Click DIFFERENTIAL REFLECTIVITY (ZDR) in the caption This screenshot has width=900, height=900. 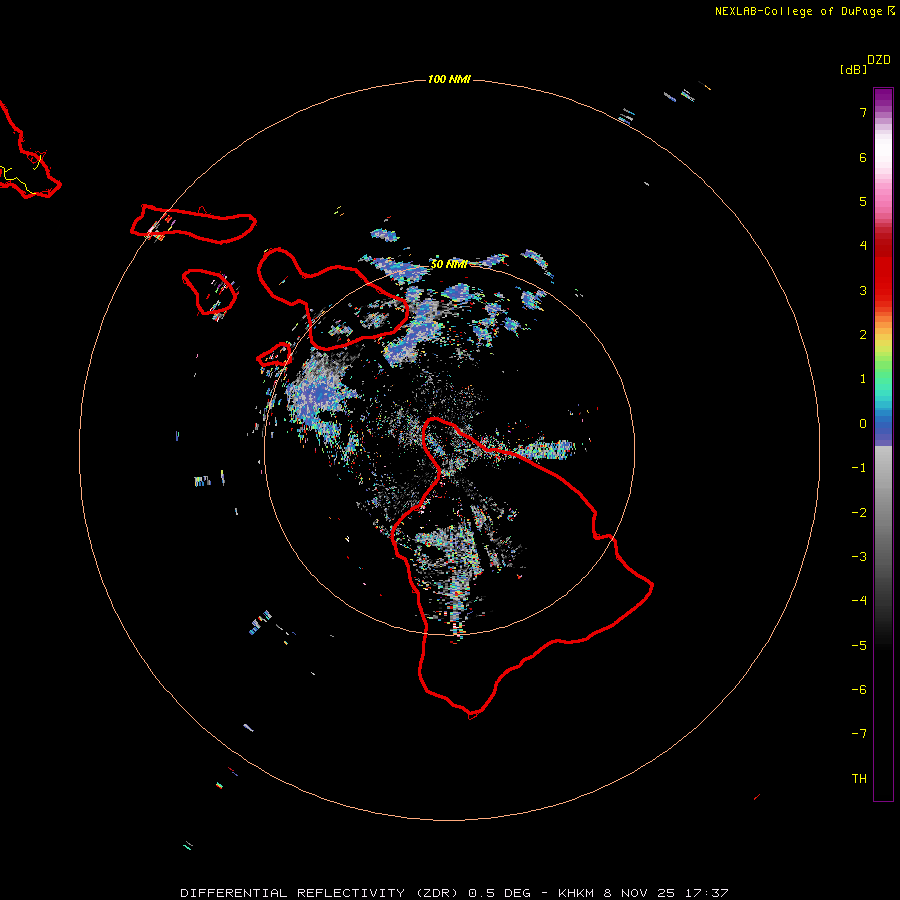point(319,893)
